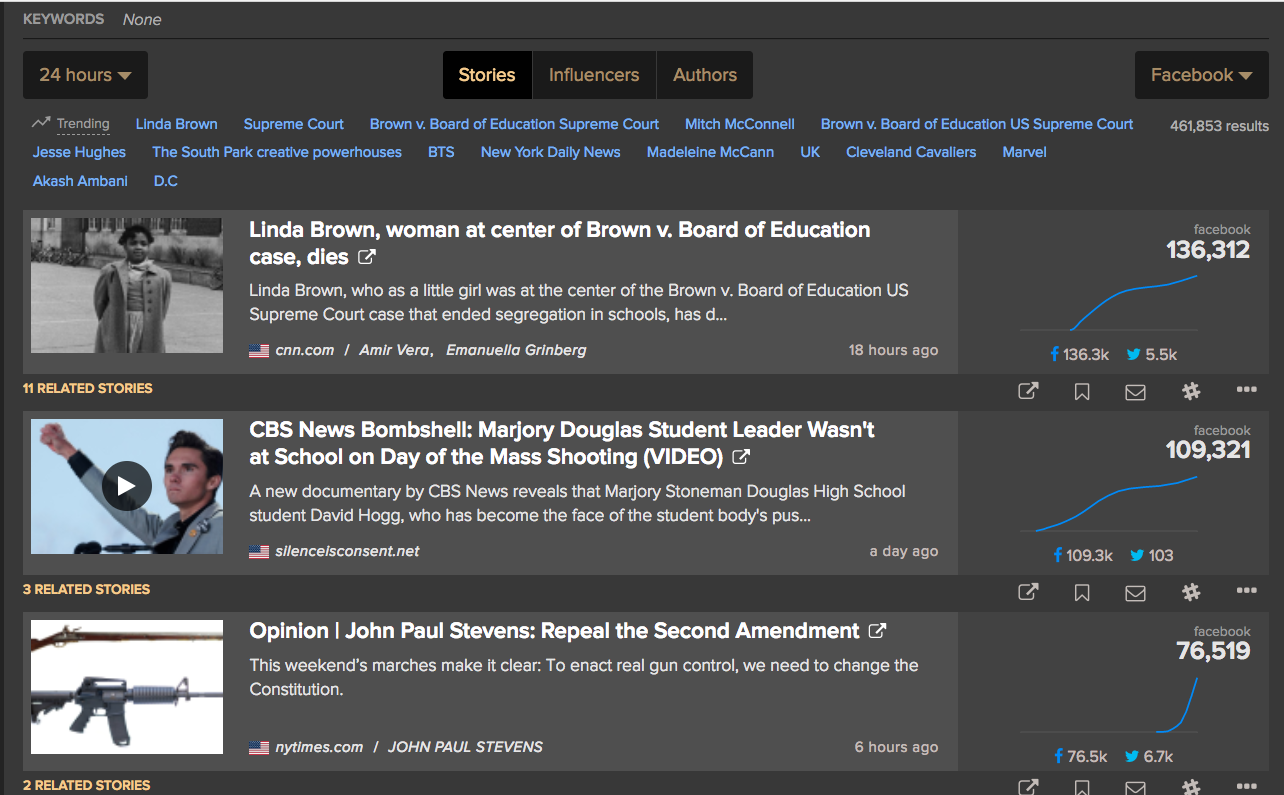This screenshot has height=795, width=1284.
Task: Click the 76,519 engagement trend chart
Action: tap(1108, 704)
